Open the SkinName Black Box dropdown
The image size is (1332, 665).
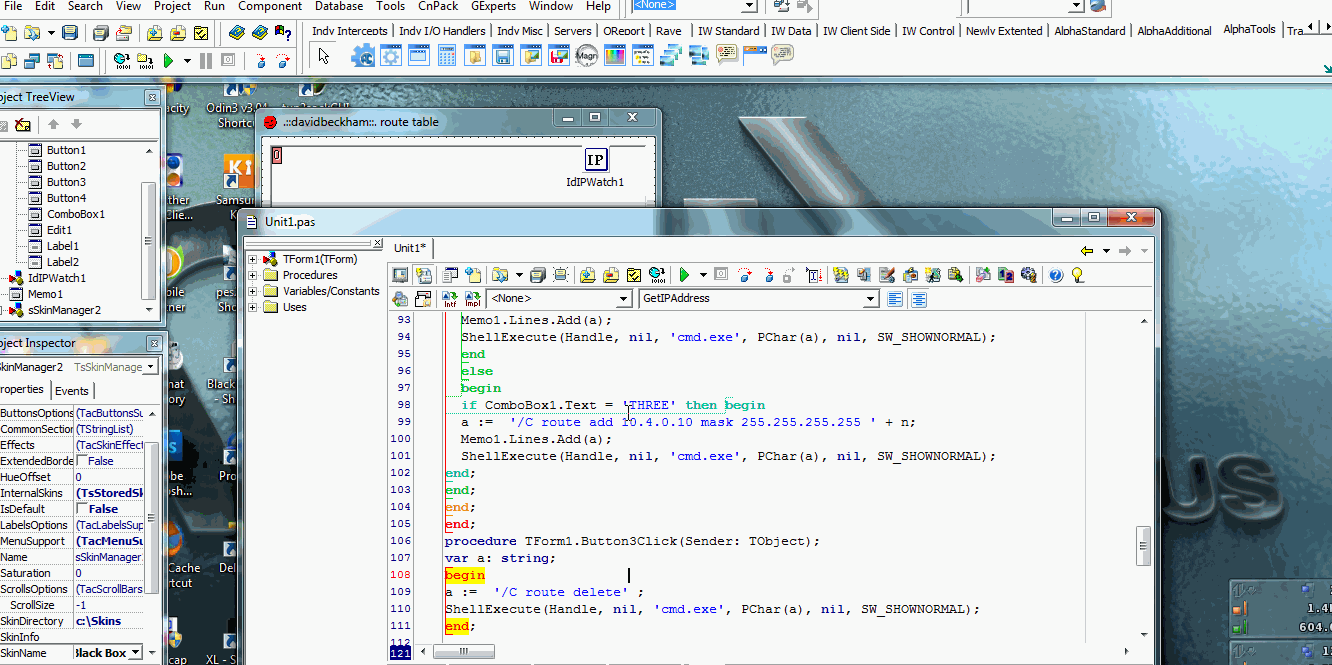[136, 653]
